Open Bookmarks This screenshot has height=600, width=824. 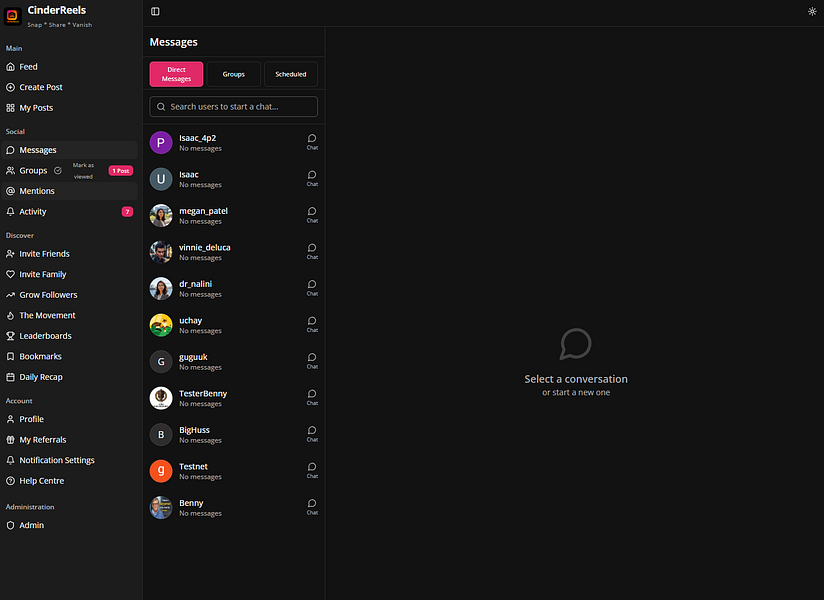69,356
